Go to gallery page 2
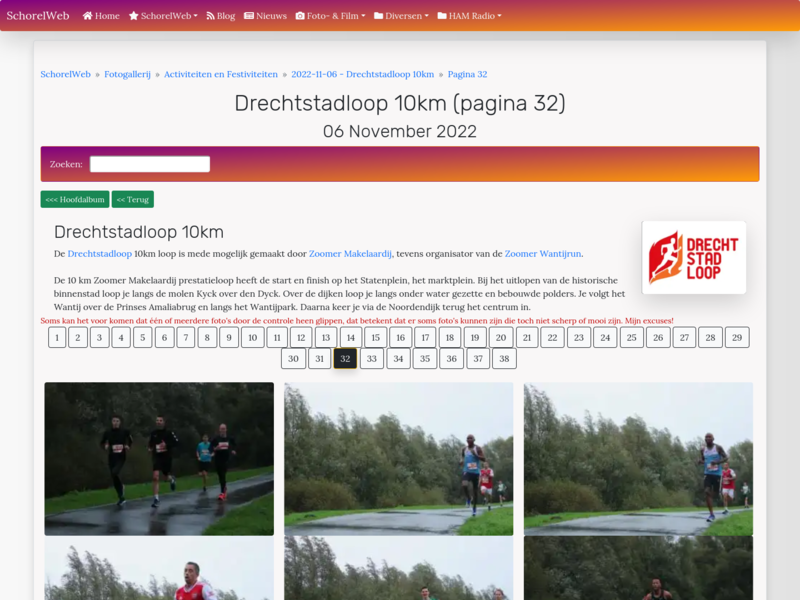The image size is (800, 600). click(78, 337)
